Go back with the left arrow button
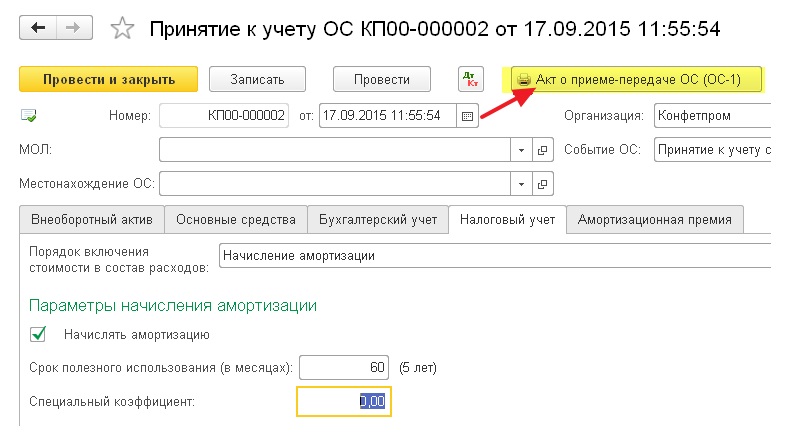This screenshot has height=443, width=794. pos(38,28)
